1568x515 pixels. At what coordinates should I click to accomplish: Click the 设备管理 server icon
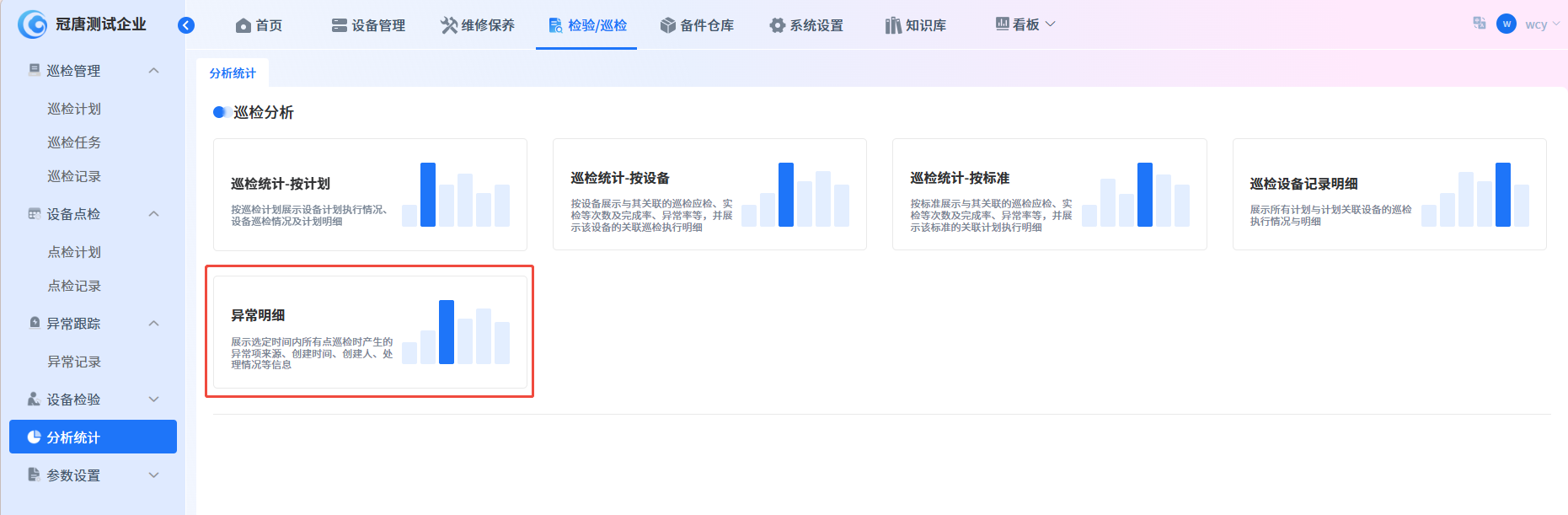[x=340, y=25]
